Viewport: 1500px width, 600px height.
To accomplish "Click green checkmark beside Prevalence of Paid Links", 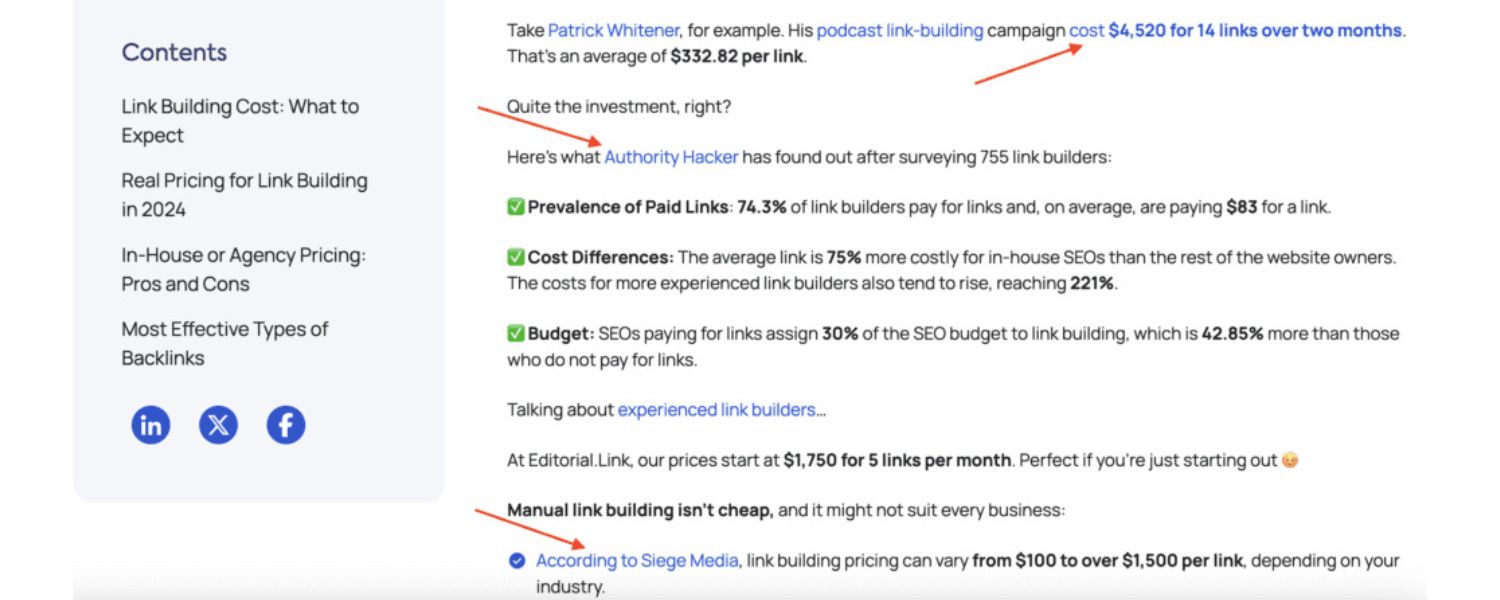I will (x=516, y=208).
